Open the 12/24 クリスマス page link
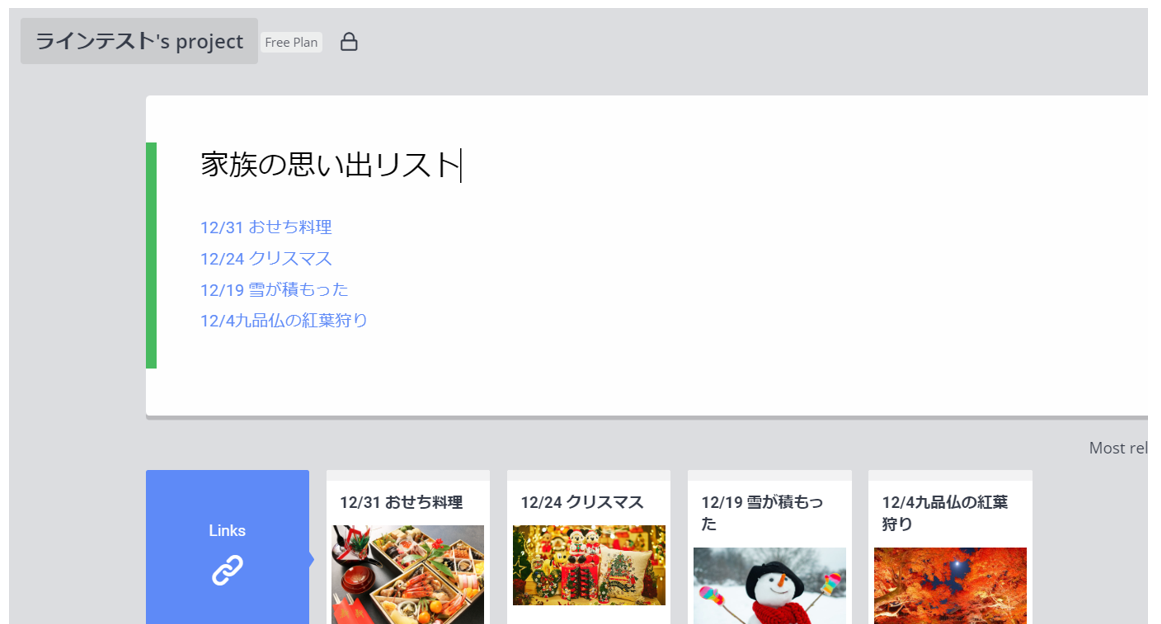1161x624 pixels. tap(265, 258)
